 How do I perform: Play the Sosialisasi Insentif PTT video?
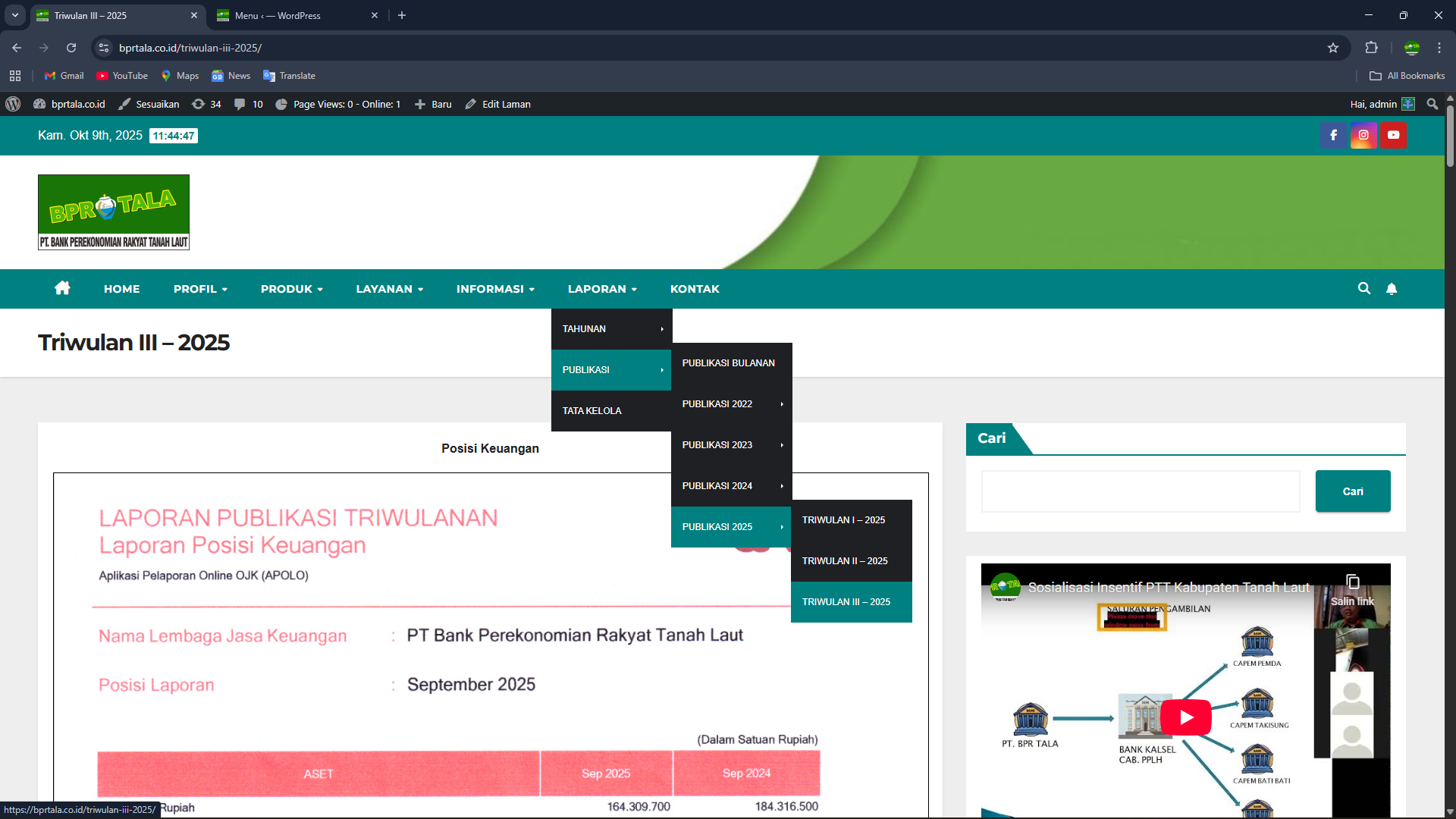(x=1185, y=717)
